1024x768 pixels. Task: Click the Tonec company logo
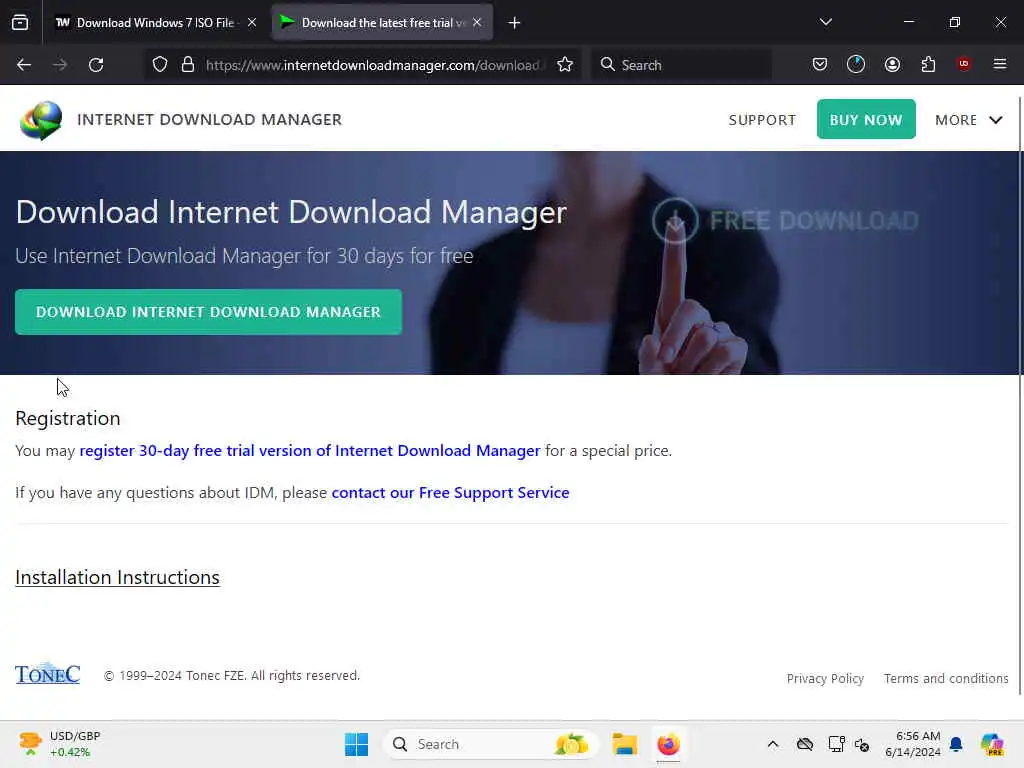48,673
